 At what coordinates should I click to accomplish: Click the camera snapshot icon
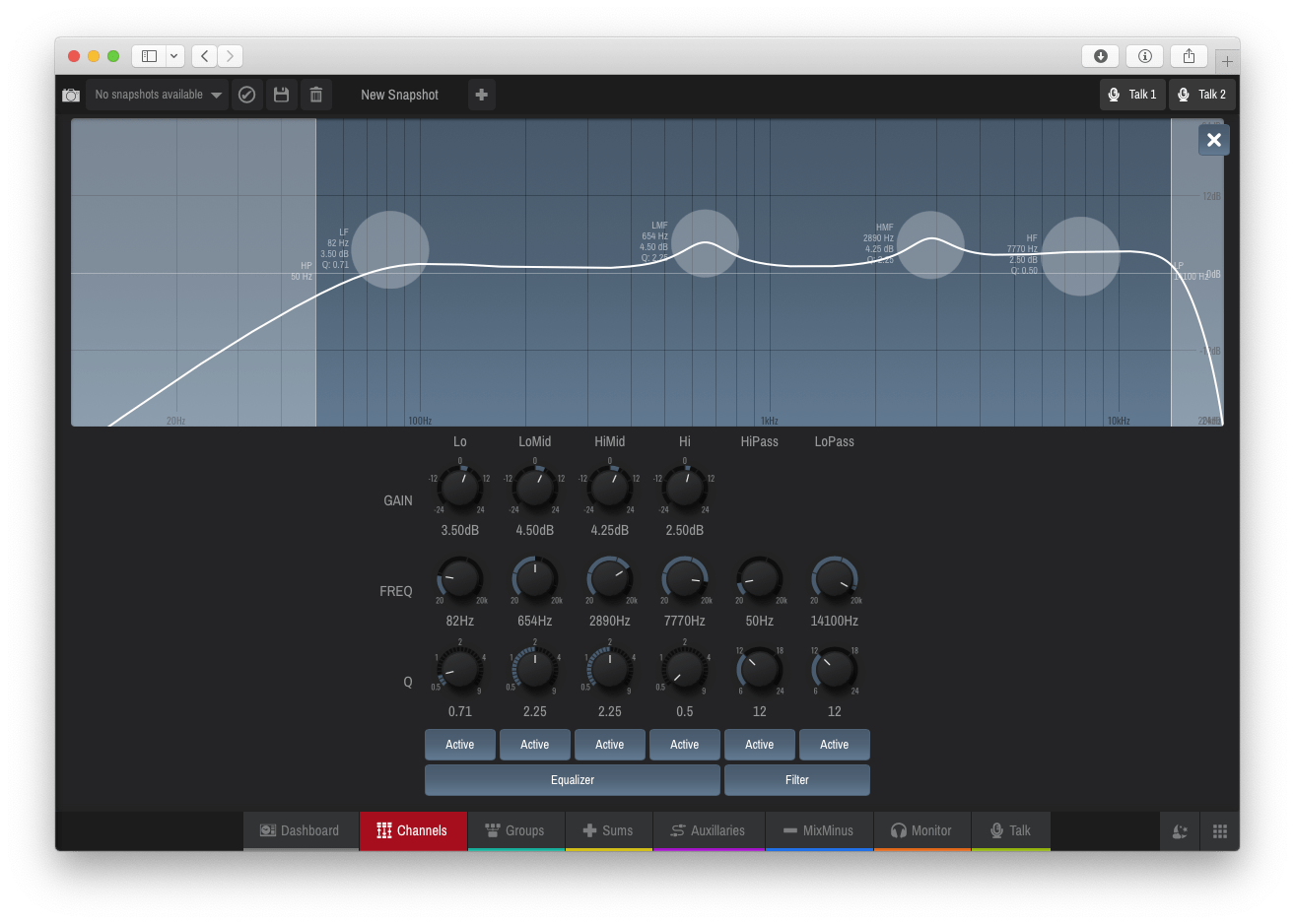click(71, 95)
